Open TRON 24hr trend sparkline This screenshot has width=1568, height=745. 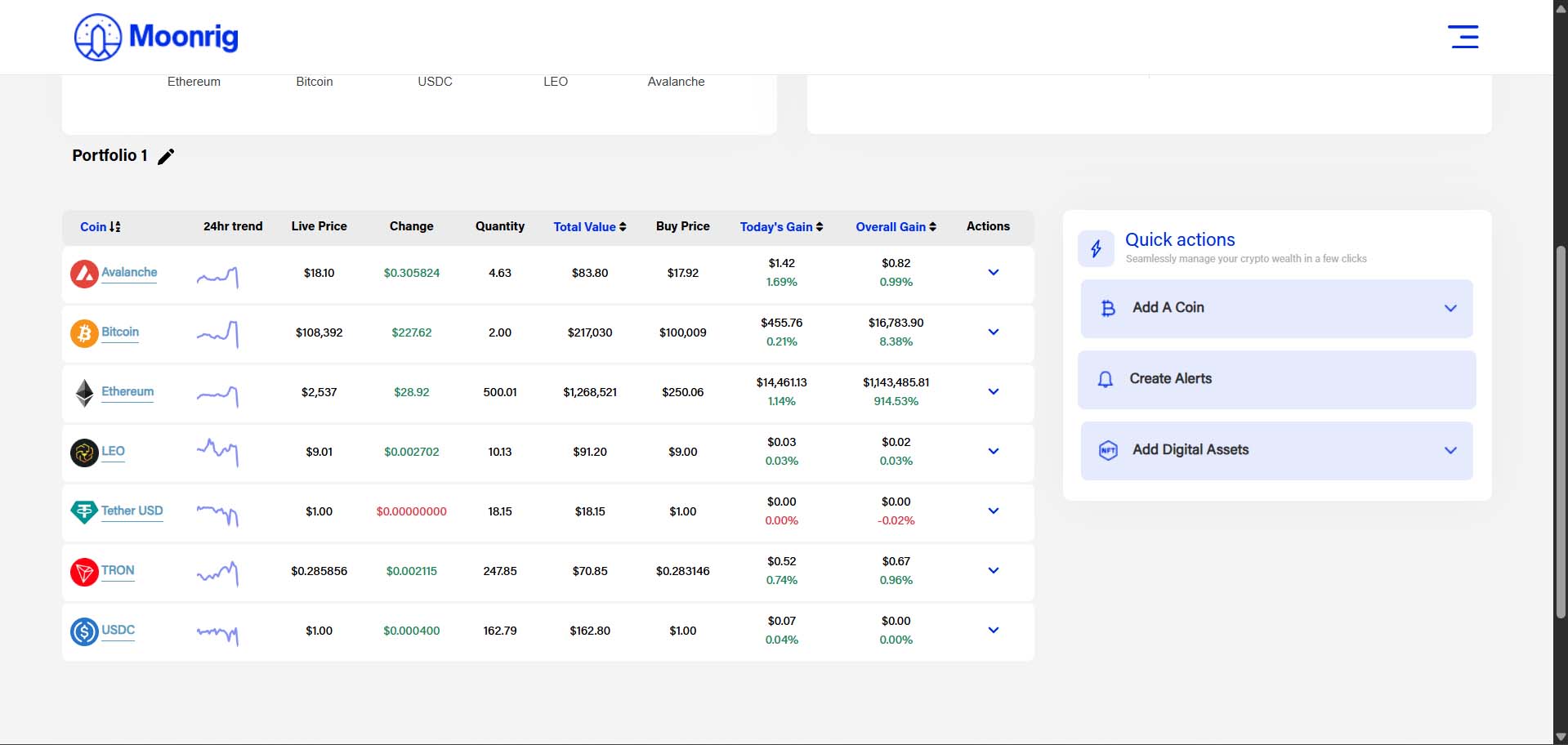[x=217, y=573]
